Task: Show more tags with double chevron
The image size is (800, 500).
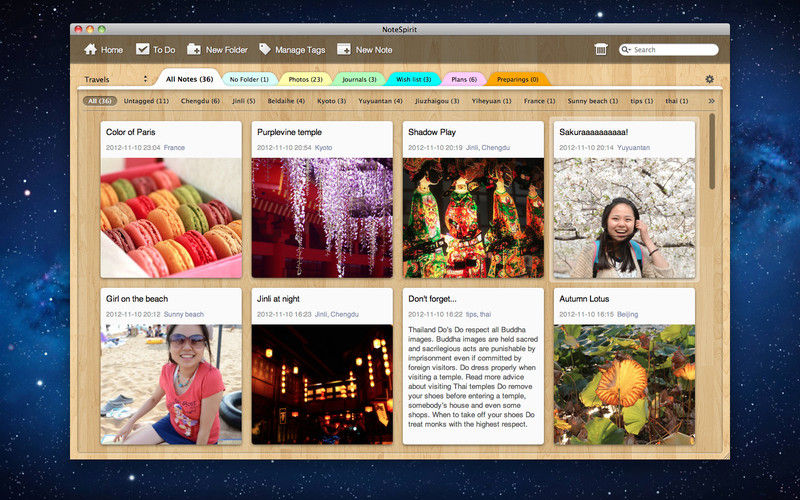Action: coord(711,101)
